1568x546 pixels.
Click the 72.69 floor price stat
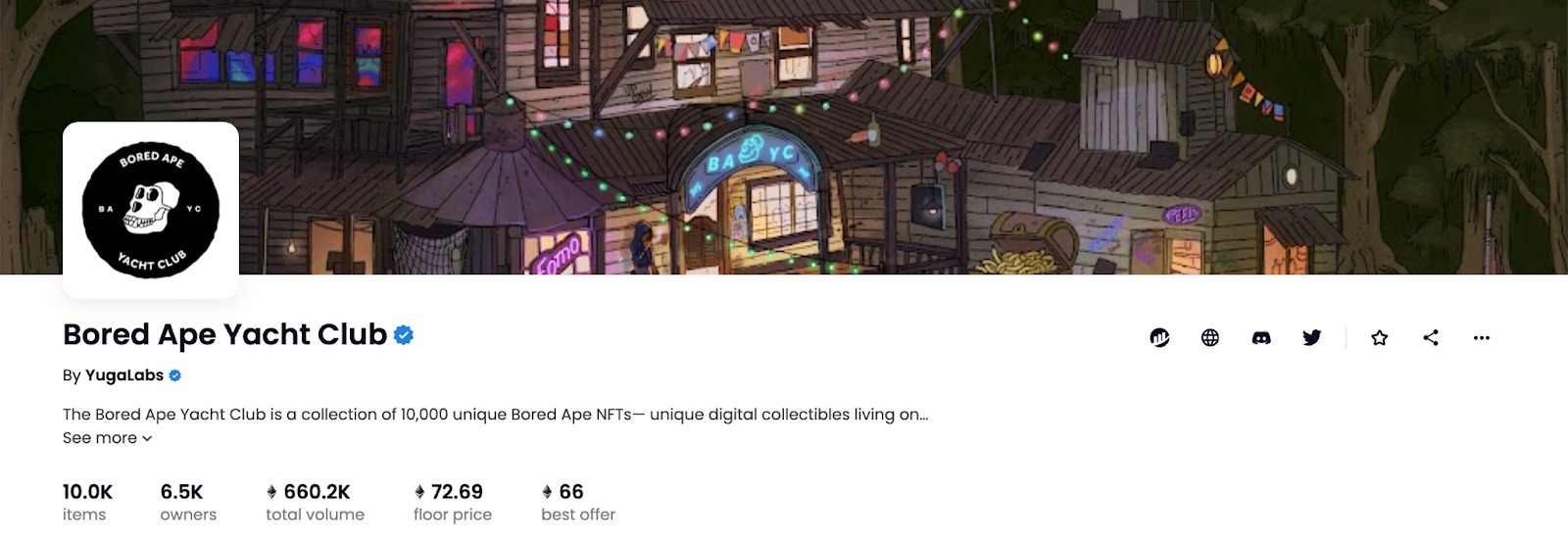click(x=453, y=502)
